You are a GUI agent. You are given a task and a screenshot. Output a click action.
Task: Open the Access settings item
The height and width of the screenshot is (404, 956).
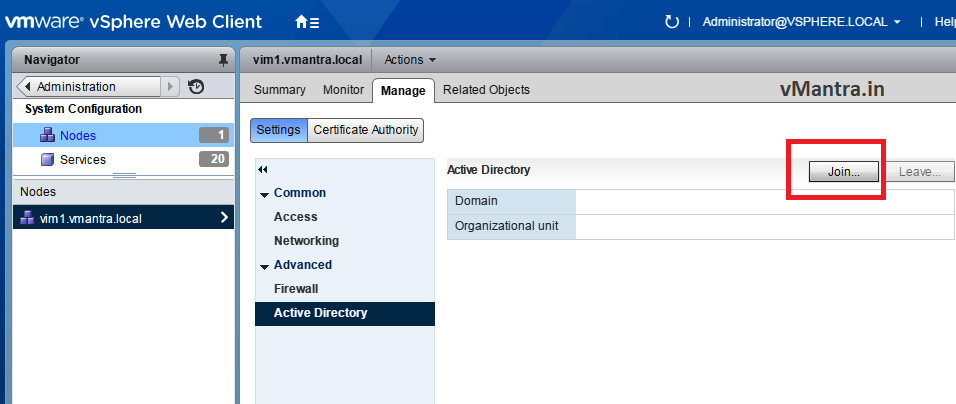click(296, 217)
